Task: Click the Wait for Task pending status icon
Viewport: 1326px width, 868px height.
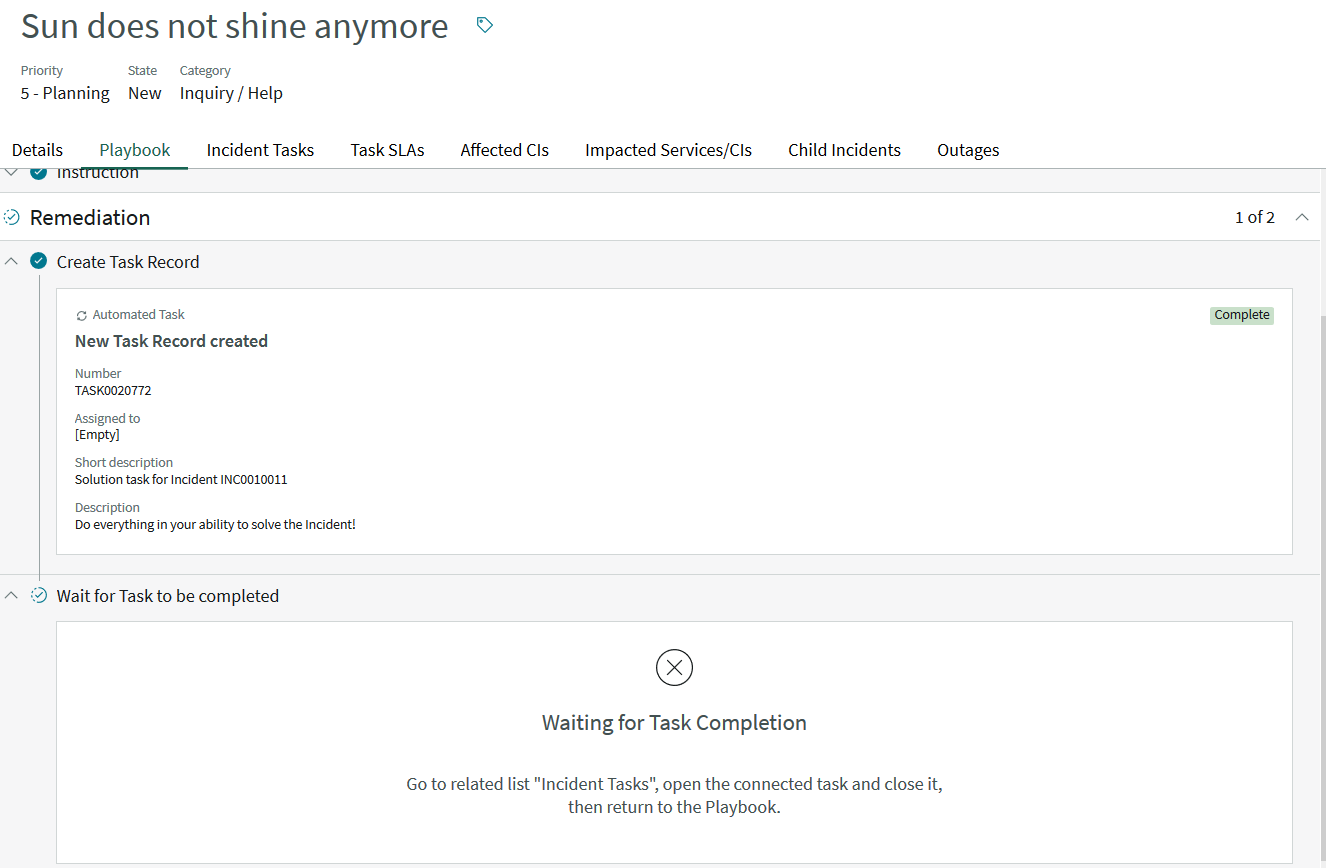Action: (39, 595)
